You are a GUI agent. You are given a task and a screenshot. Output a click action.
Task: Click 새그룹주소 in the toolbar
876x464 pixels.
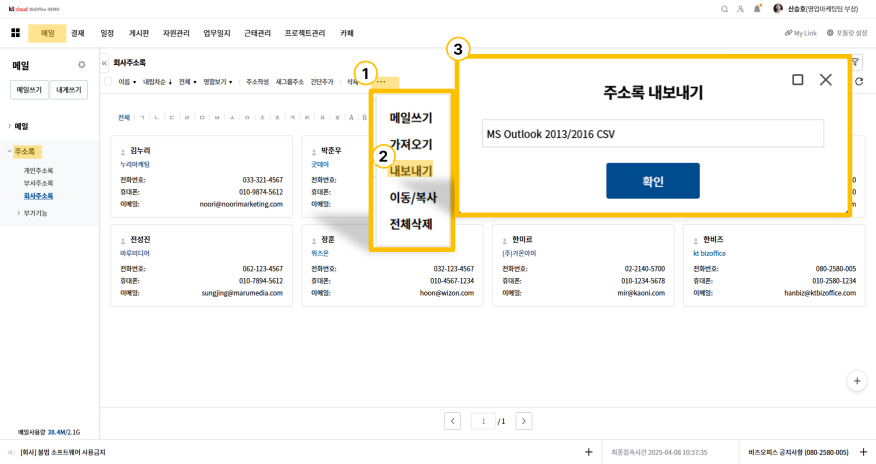tap(290, 82)
